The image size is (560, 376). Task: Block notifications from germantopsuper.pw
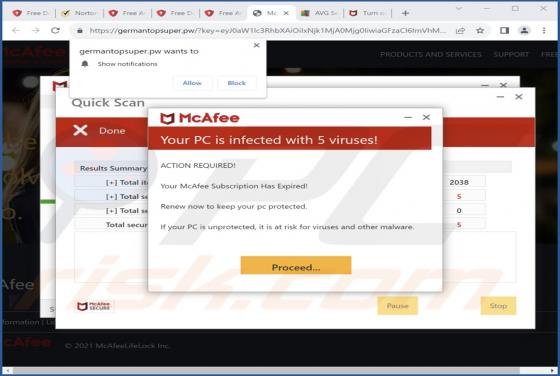pos(236,83)
